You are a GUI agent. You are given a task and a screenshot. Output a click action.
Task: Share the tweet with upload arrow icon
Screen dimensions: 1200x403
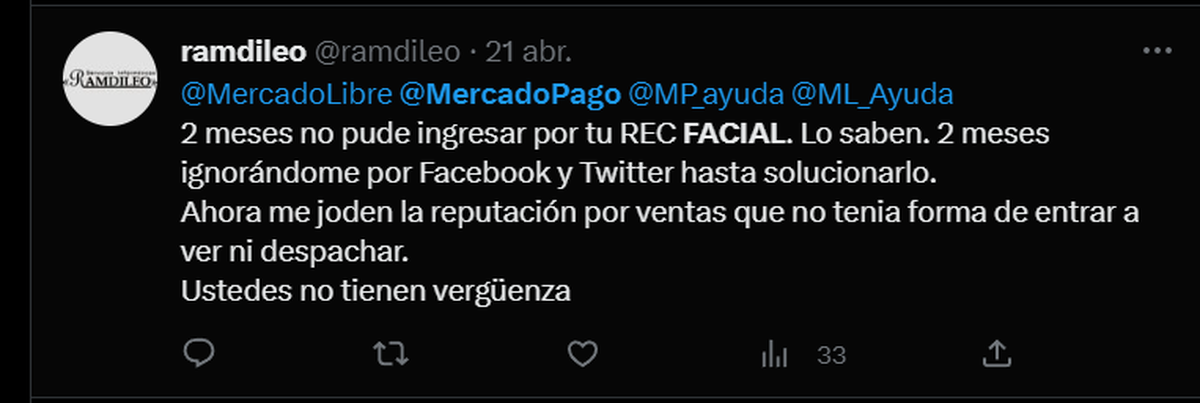coord(996,353)
